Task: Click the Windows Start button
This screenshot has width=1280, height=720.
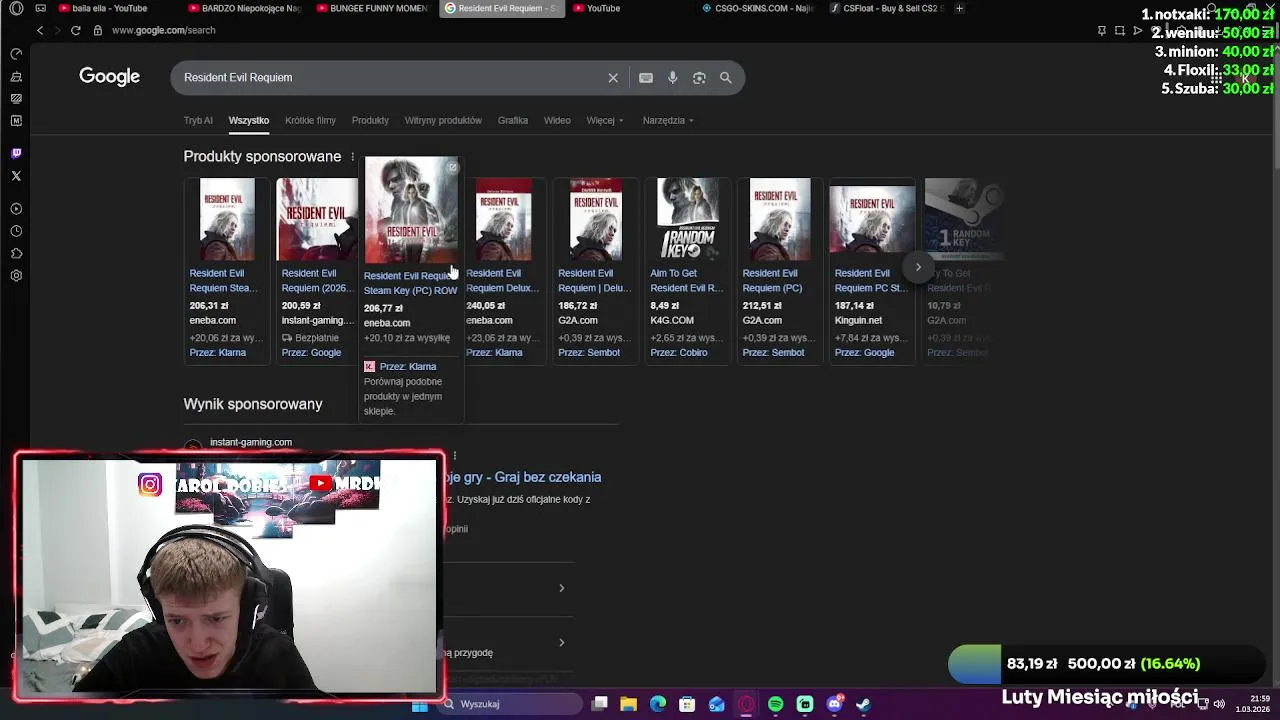Action: coord(420,704)
